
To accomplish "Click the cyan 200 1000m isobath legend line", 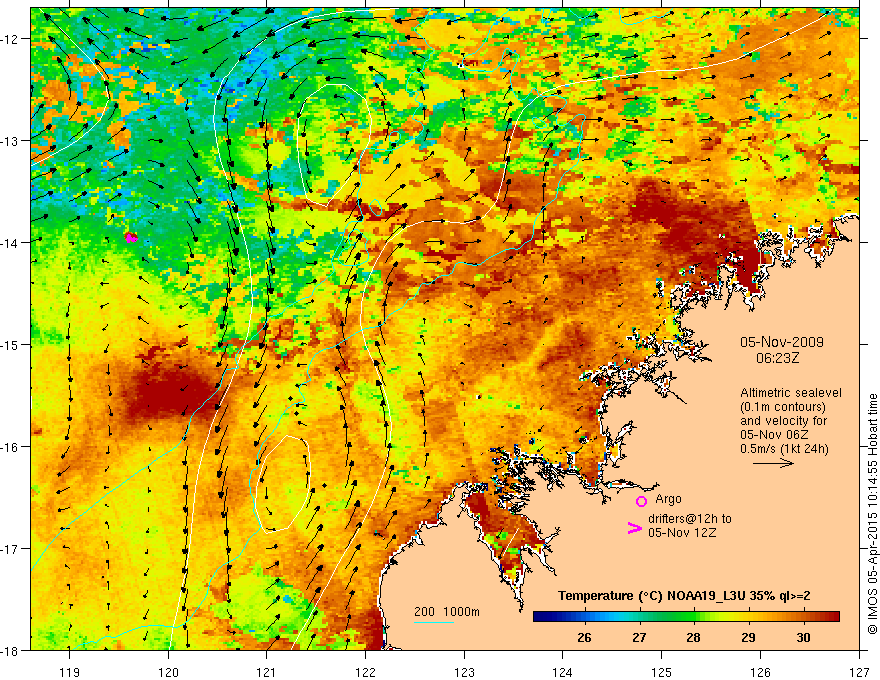I will pos(434,622).
